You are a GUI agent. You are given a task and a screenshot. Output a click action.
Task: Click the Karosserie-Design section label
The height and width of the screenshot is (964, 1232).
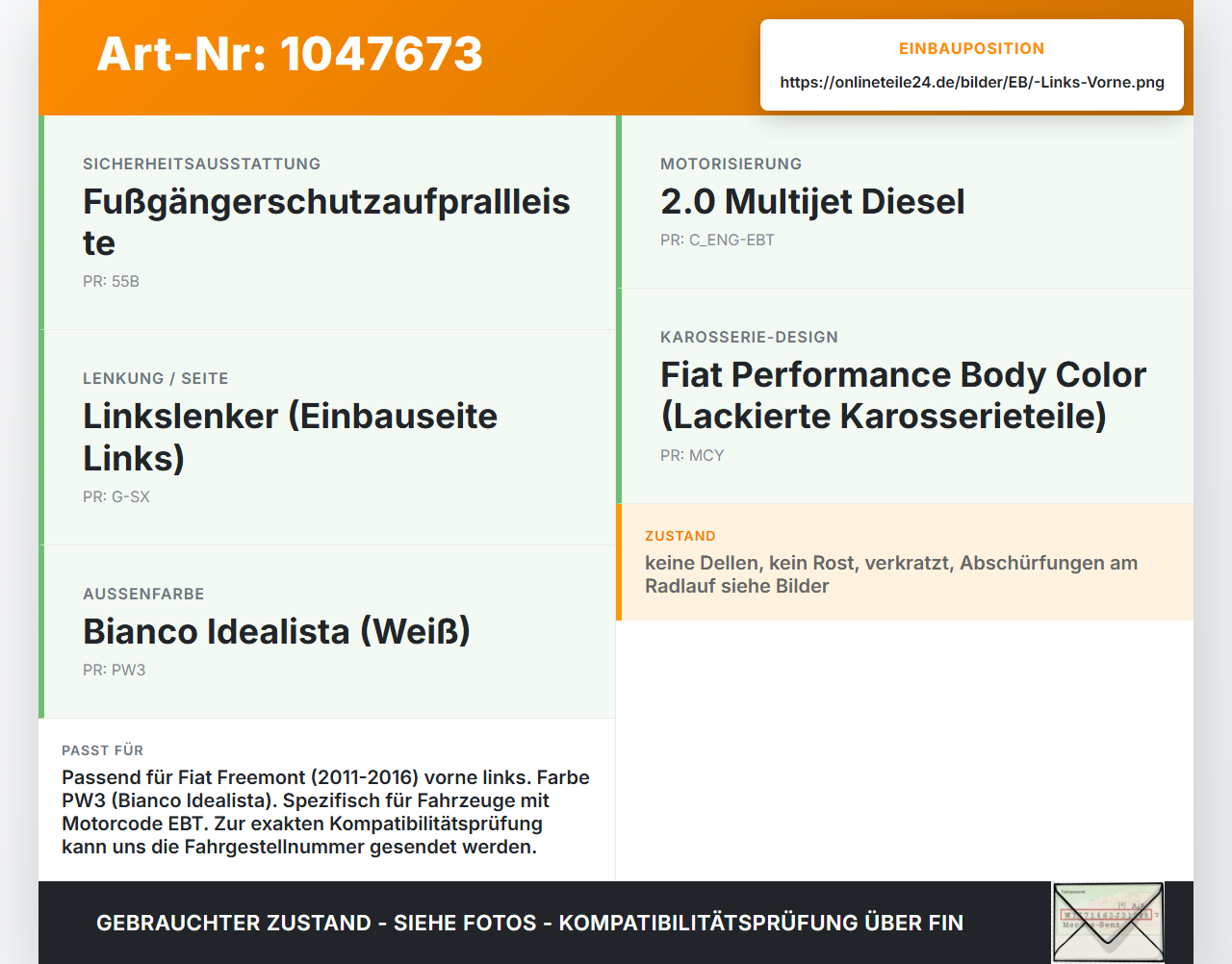(x=749, y=338)
